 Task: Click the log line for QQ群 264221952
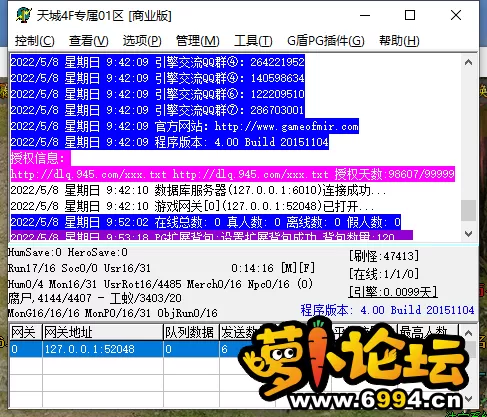click(157, 62)
